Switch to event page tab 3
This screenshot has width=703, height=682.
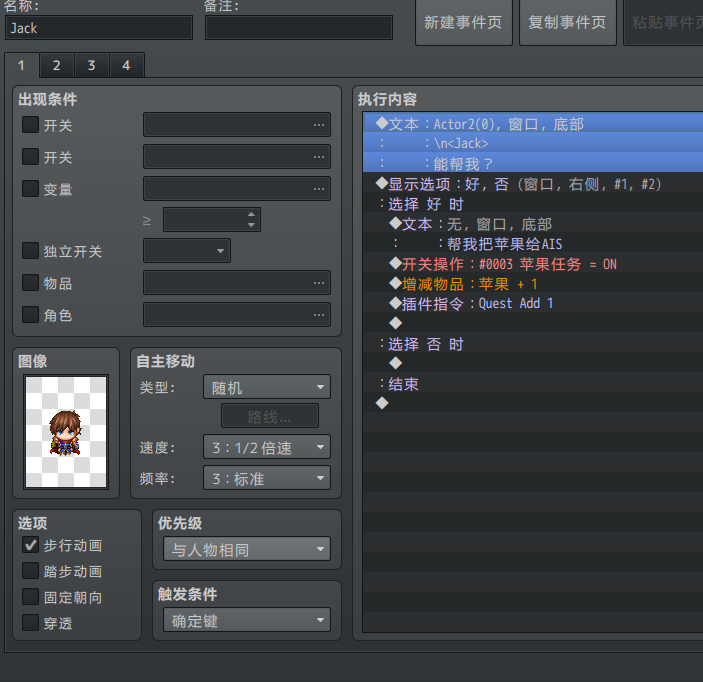[91, 65]
